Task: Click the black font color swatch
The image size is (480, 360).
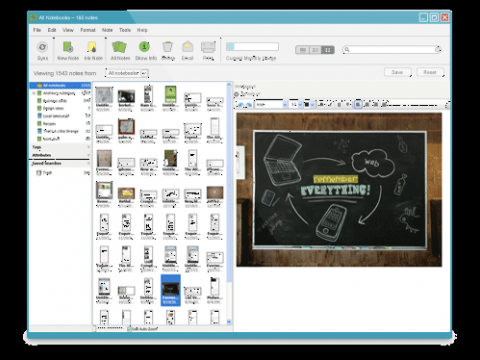Action: click(307, 104)
